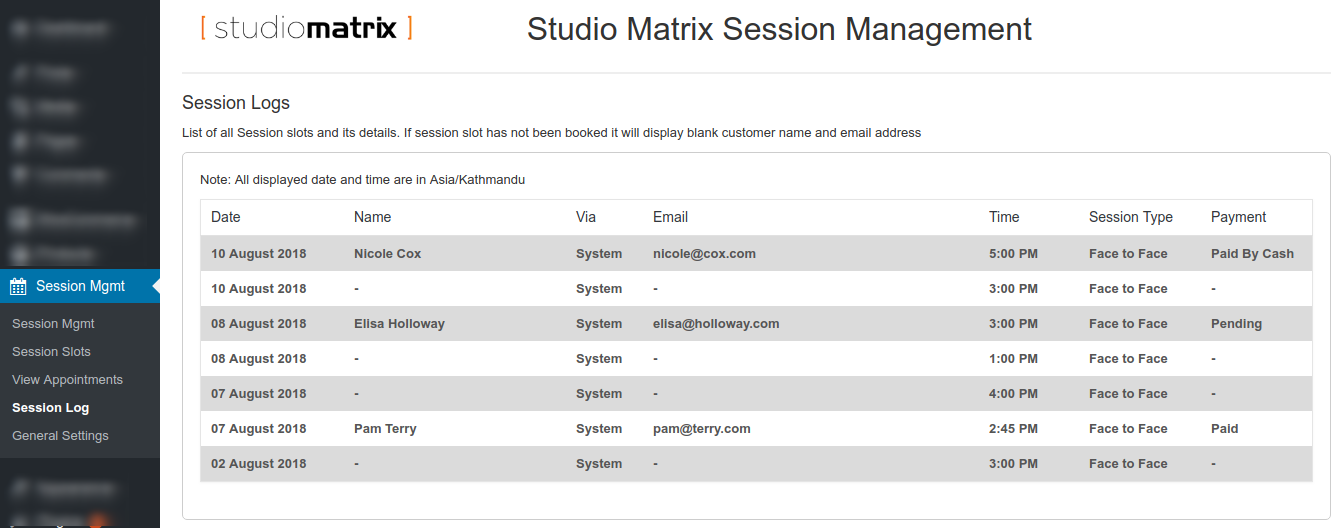Open General Settings submenu item
1339x528 pixels.
(x=60, y=436)
